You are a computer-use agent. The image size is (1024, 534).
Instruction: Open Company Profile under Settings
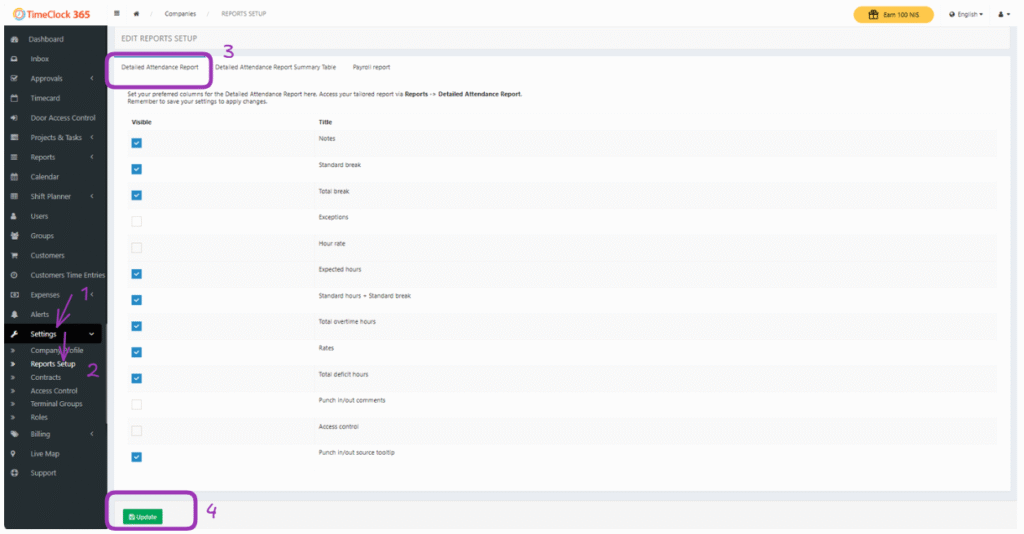[57, 351]
